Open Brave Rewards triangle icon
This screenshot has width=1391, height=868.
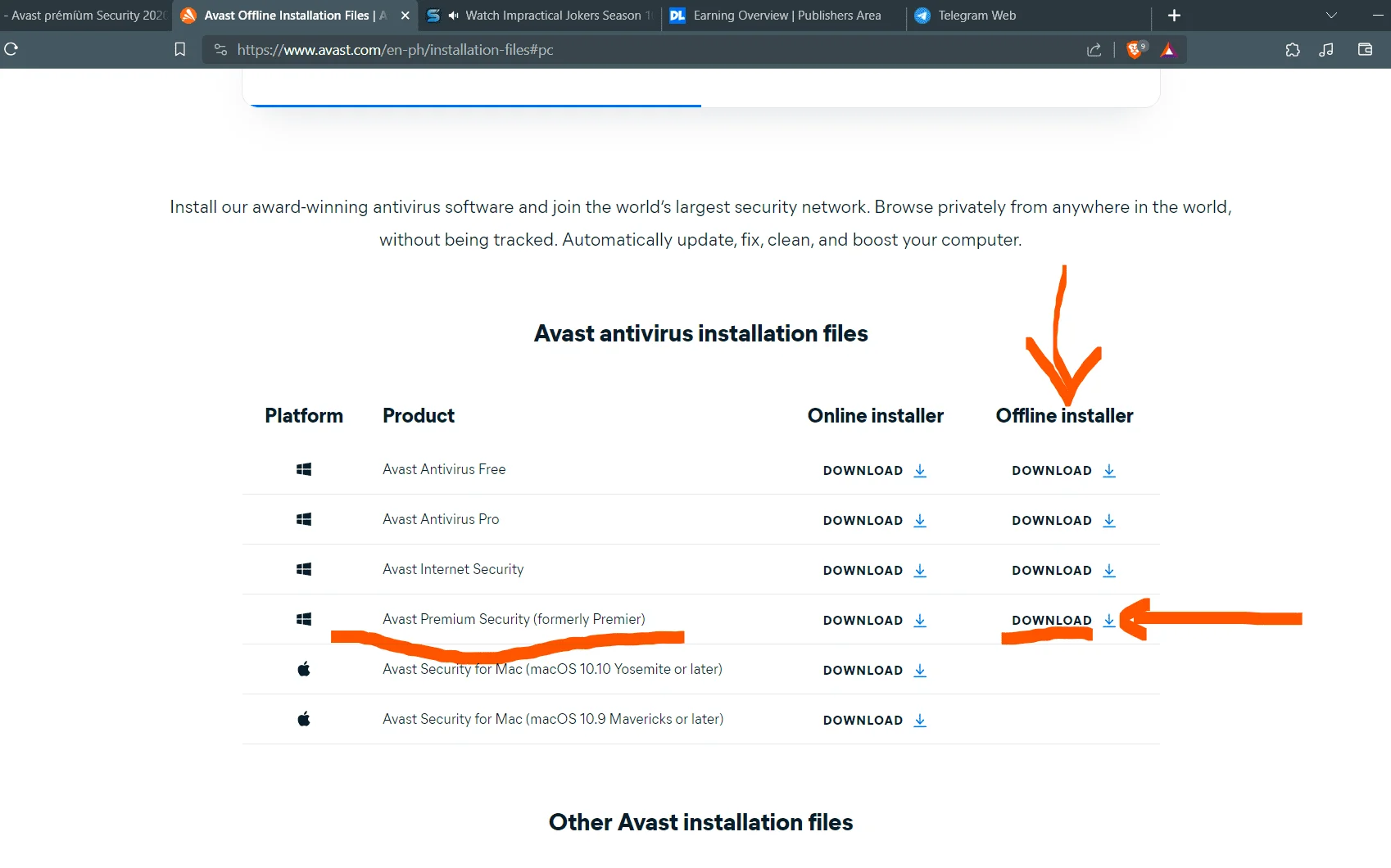tap(1168, 50)
